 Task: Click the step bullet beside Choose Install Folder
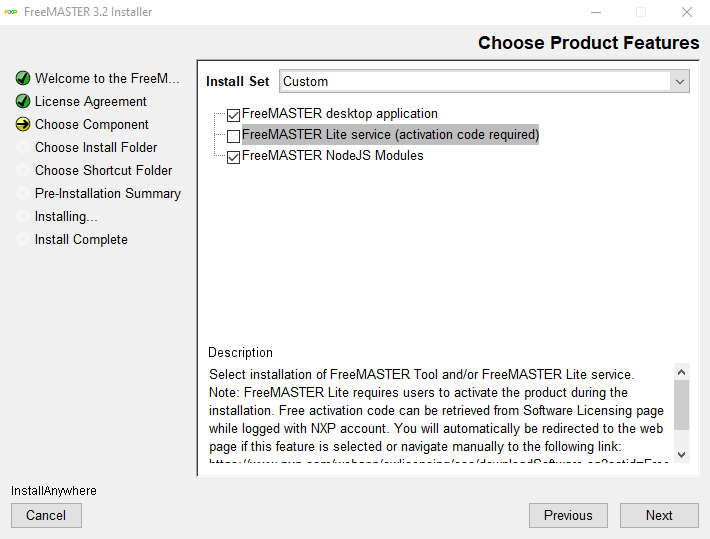(x=23, y=147)
